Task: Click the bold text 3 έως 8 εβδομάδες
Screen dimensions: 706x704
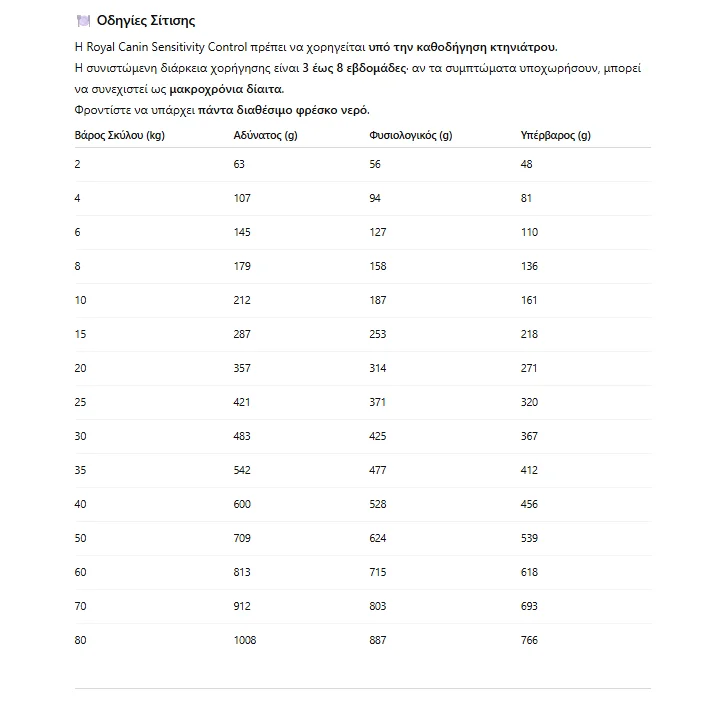Action: (x=354, y=68)
